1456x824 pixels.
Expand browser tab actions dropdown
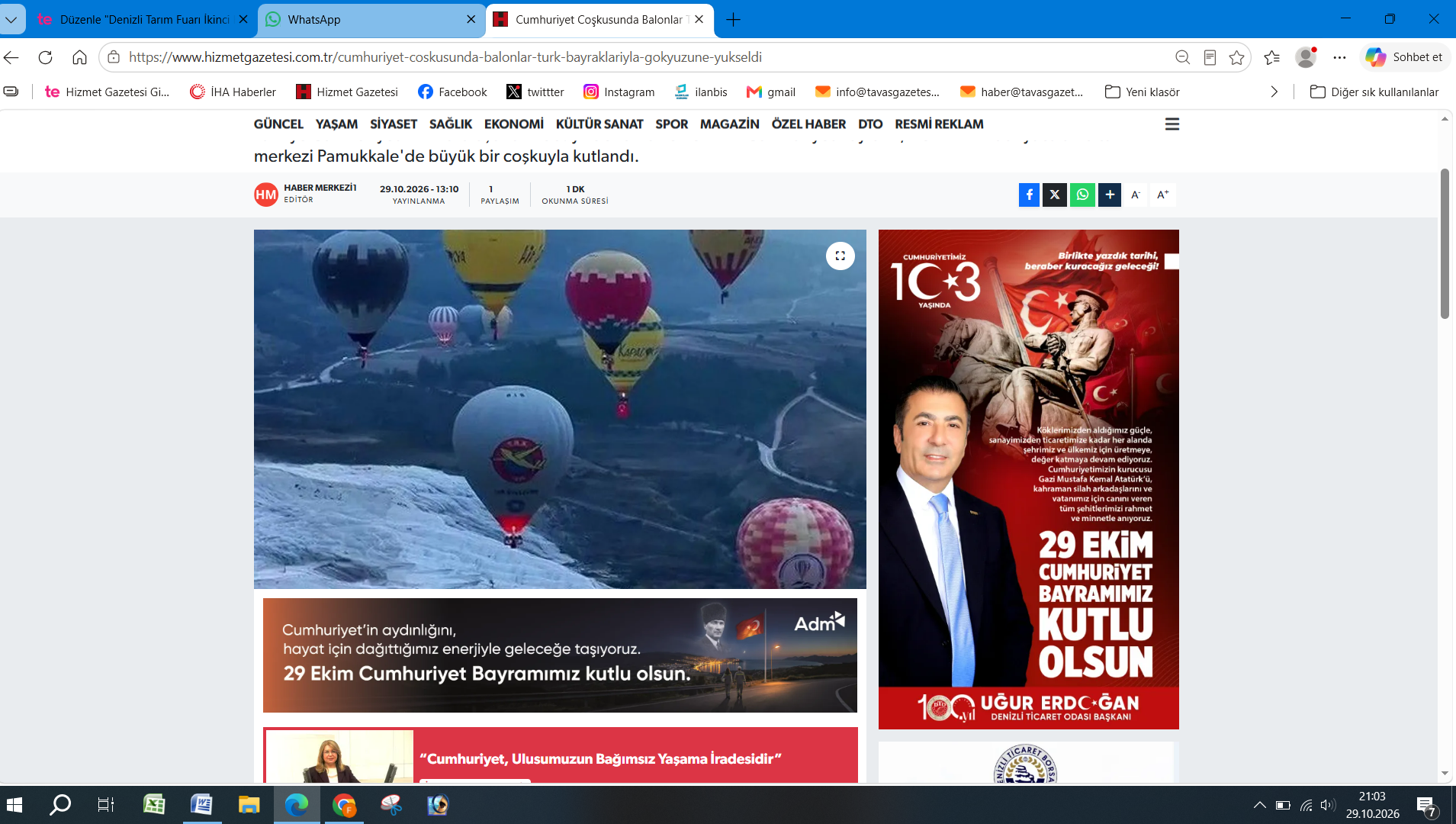coord(11,20)
